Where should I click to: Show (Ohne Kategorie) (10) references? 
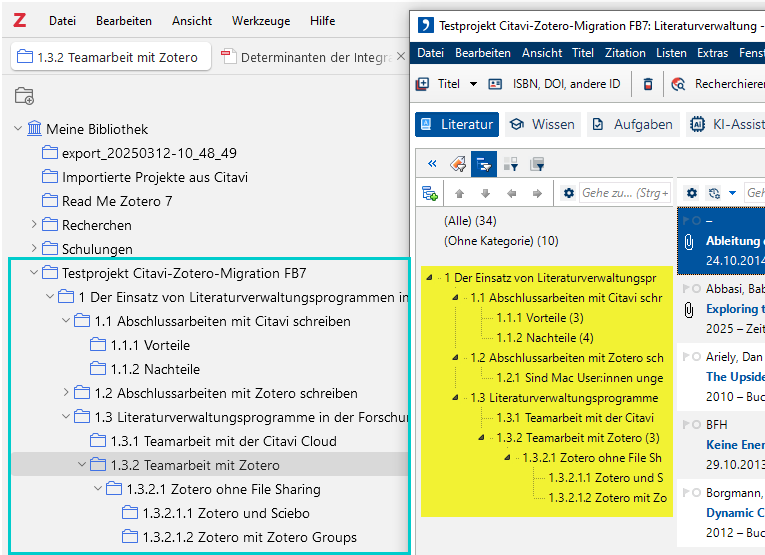501,241
